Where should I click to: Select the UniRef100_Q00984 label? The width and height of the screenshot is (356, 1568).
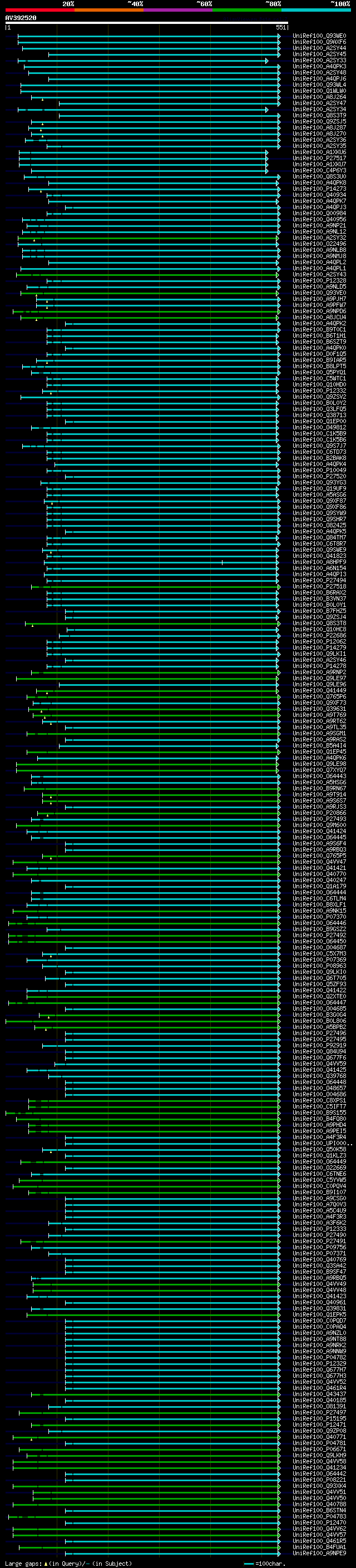[319, 213]
